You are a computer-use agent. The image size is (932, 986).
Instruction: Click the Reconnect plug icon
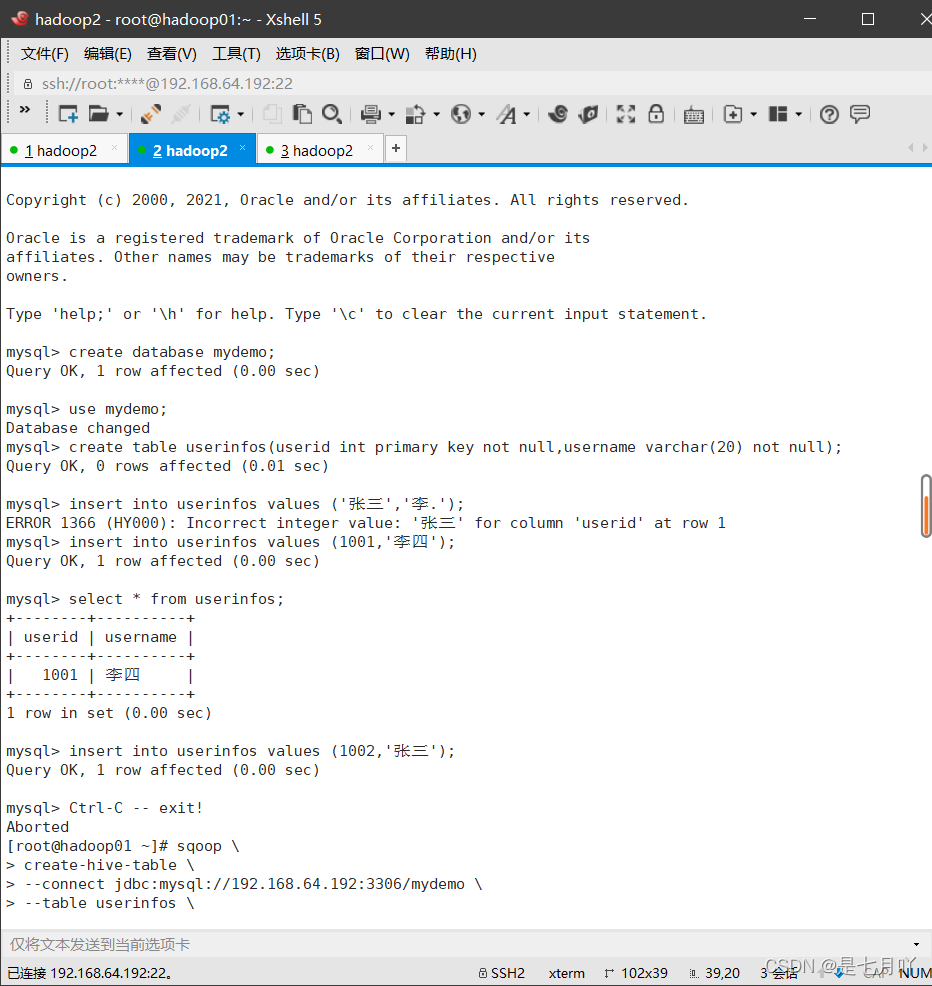(x=151, y=114)
